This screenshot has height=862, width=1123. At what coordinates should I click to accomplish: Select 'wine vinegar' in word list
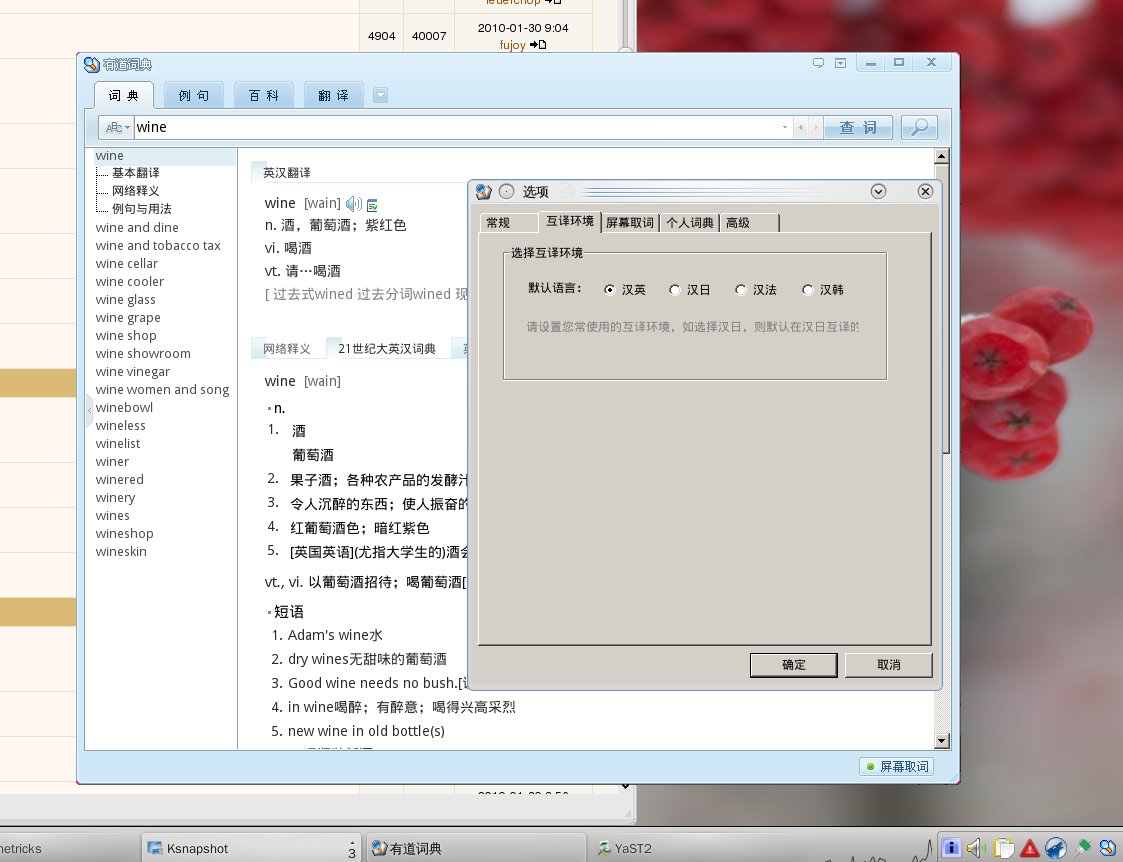(x=132, y=372)
